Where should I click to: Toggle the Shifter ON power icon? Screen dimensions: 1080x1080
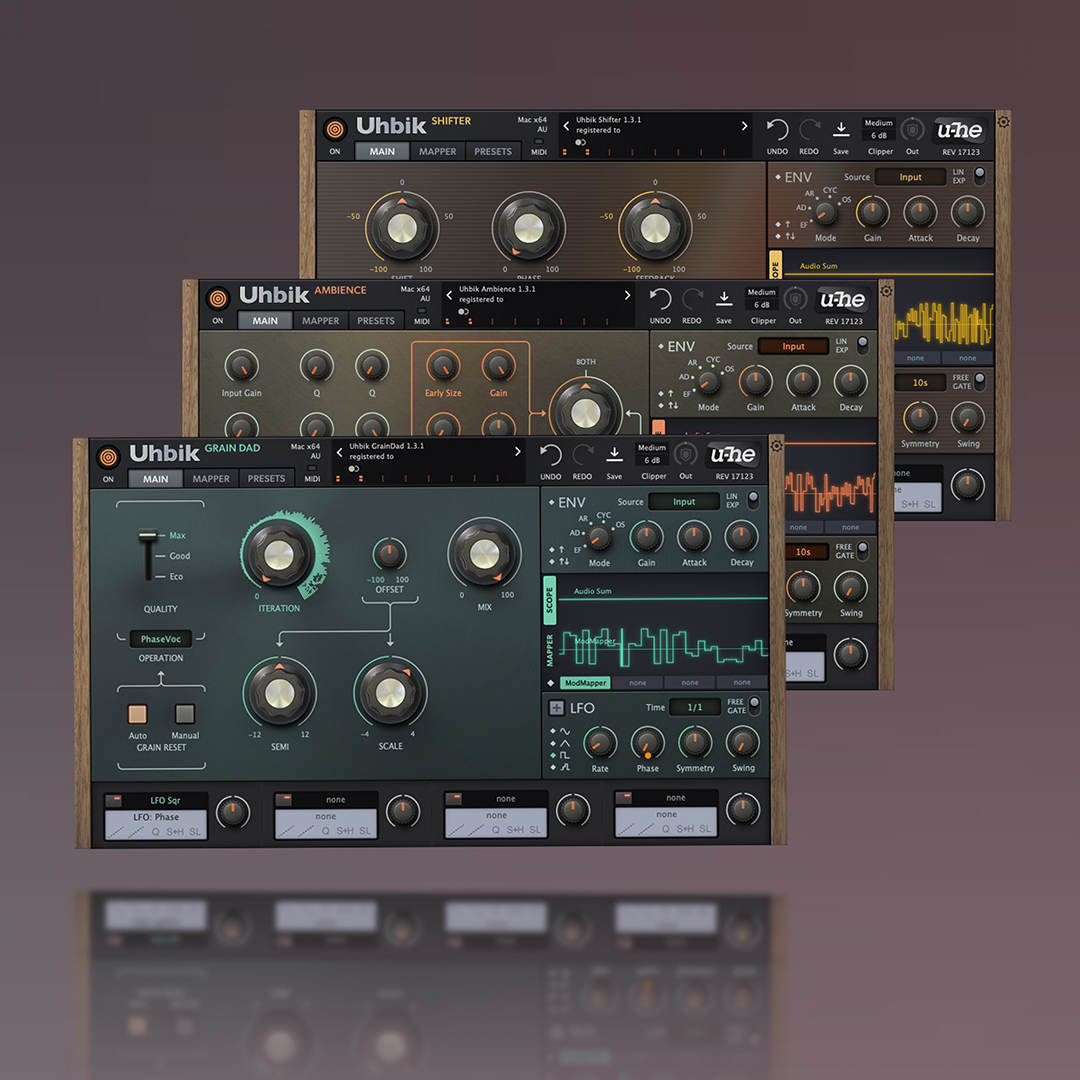coord(335,129)
